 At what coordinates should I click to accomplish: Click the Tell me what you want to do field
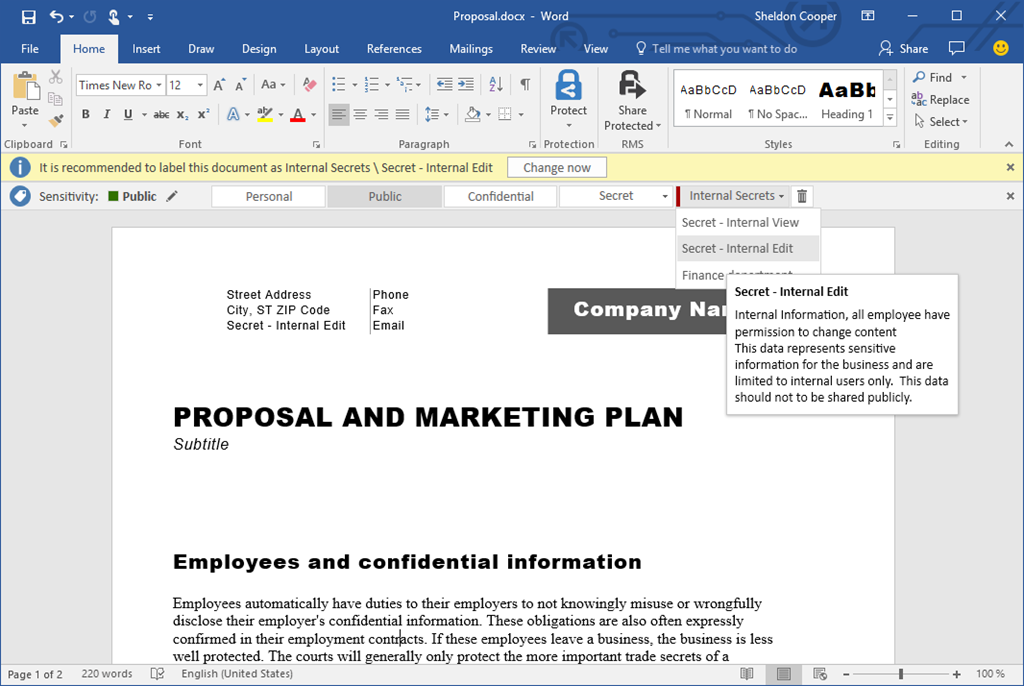pyautogui.click(x=724, y=49)
